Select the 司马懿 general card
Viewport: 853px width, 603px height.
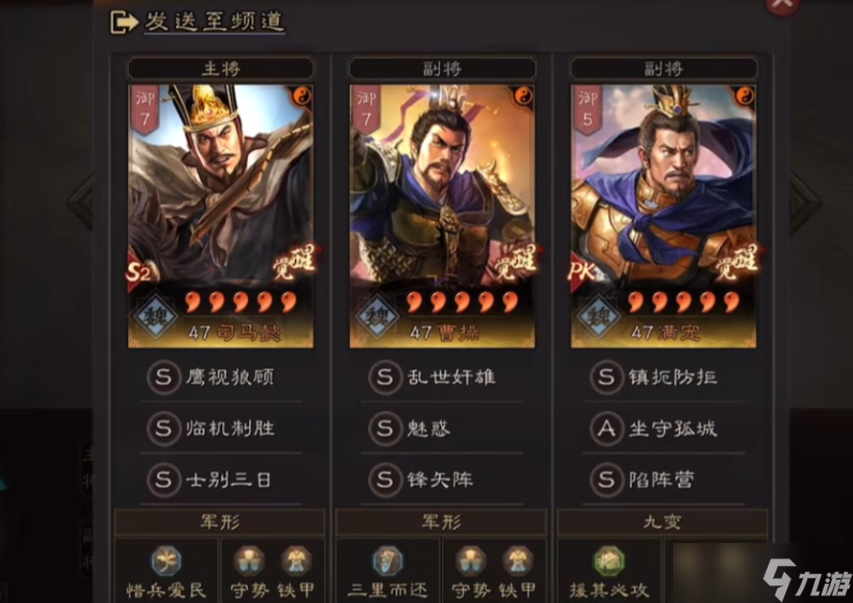click(220, 216)
